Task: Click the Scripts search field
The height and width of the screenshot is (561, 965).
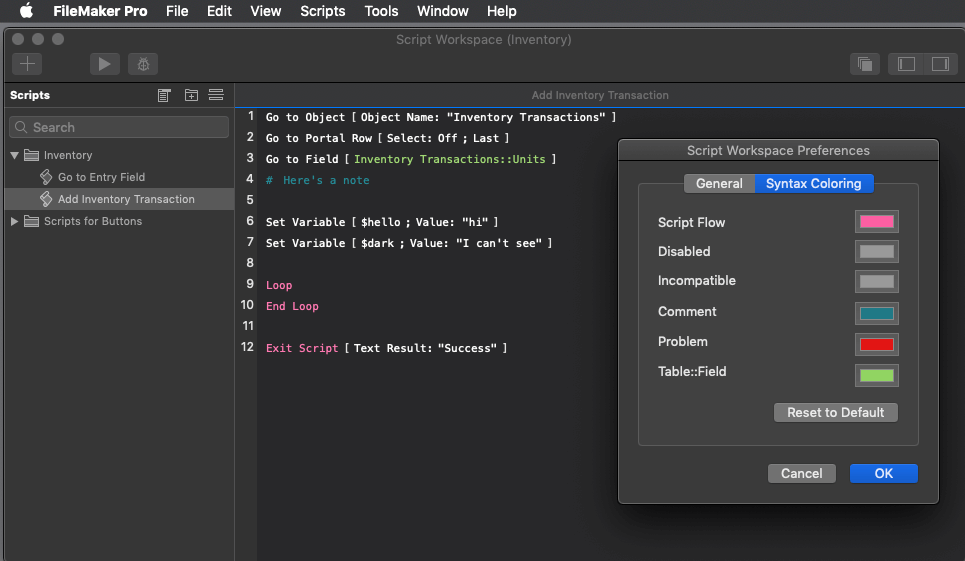Action: (119, 127)
